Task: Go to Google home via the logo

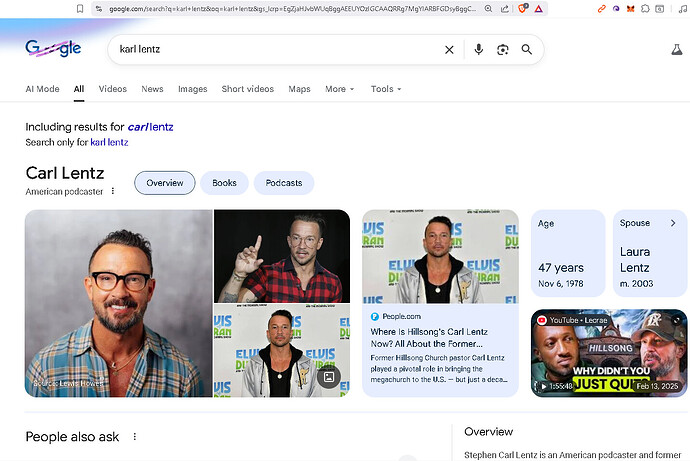Action: click(53, 48)
